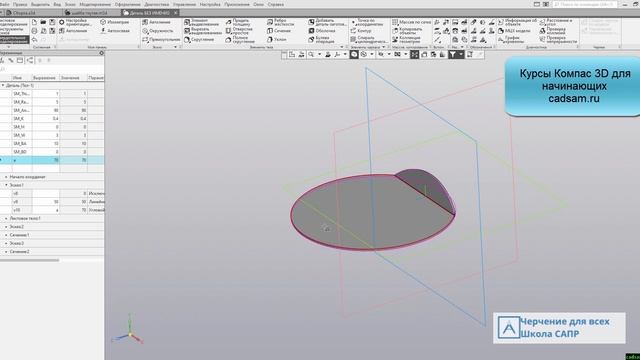This screenshot has width=640, height=360.
Task: Click the command search field
Action: tap(584, 4)
